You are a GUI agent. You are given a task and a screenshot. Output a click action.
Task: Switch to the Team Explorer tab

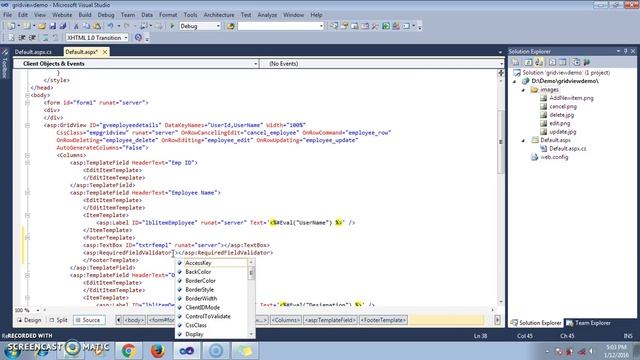(588, 323)
